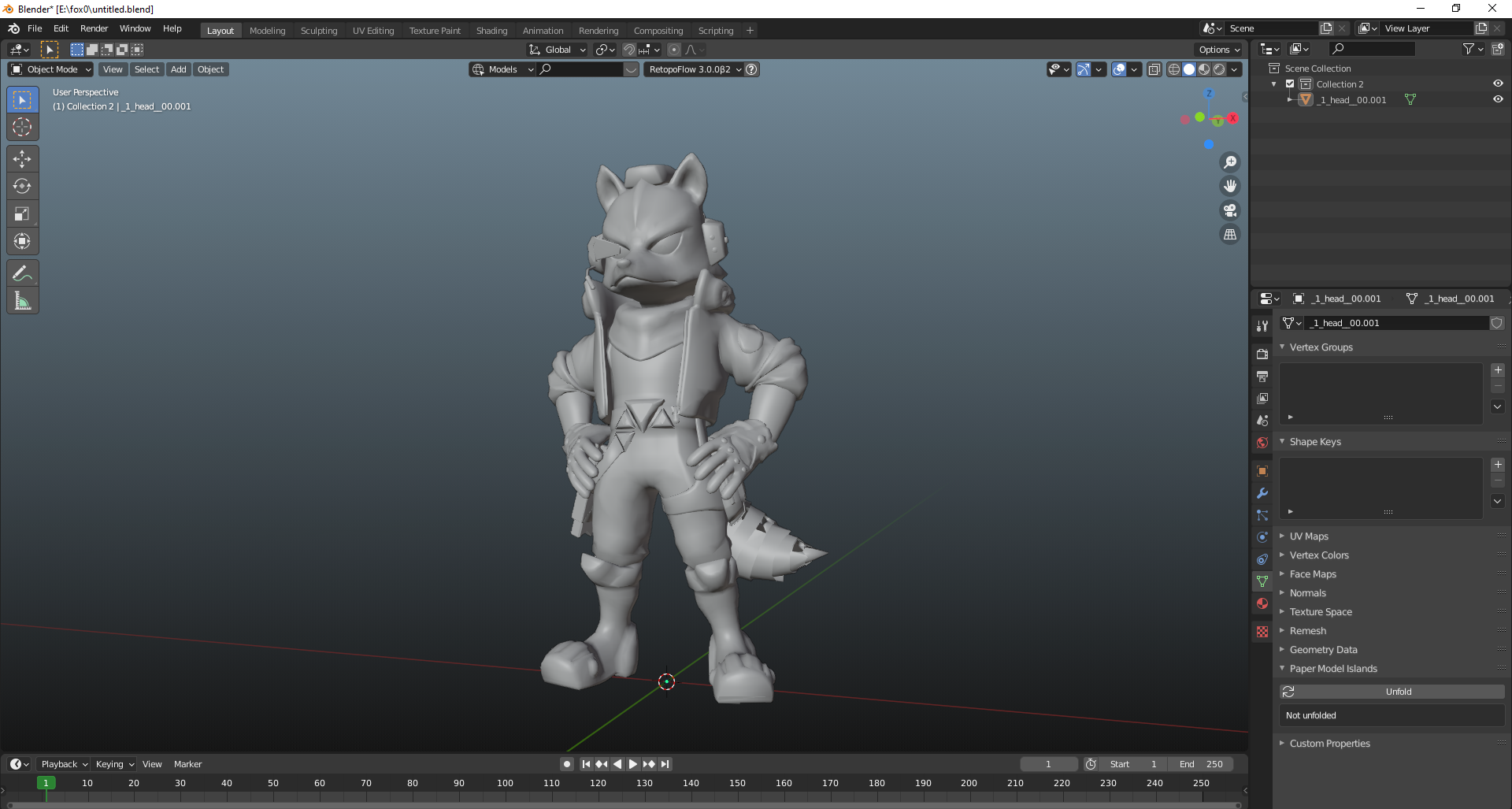The image size is (1512, 809).
Task: Open Particle properties tab
Action: [1262, 515]
